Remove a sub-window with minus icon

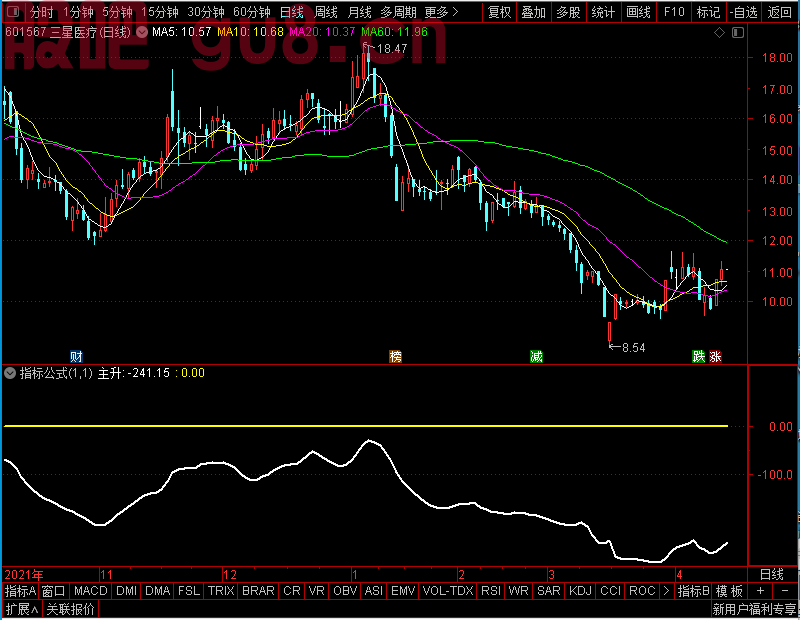tap(785, 591)
